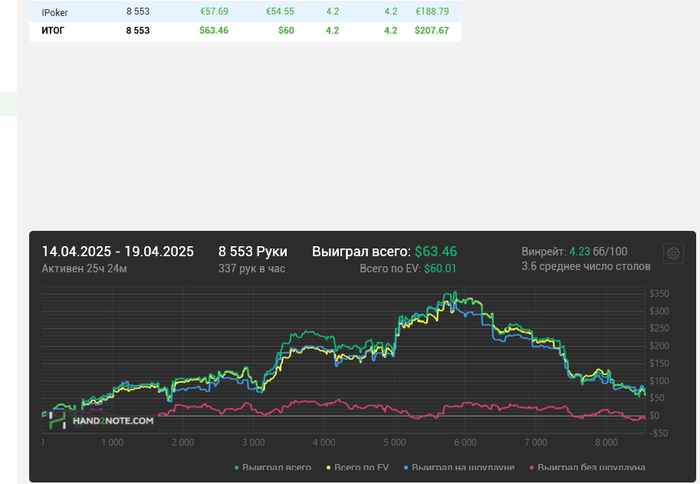Click the 'Всего по EV: $60.01' text

[408, 268]
